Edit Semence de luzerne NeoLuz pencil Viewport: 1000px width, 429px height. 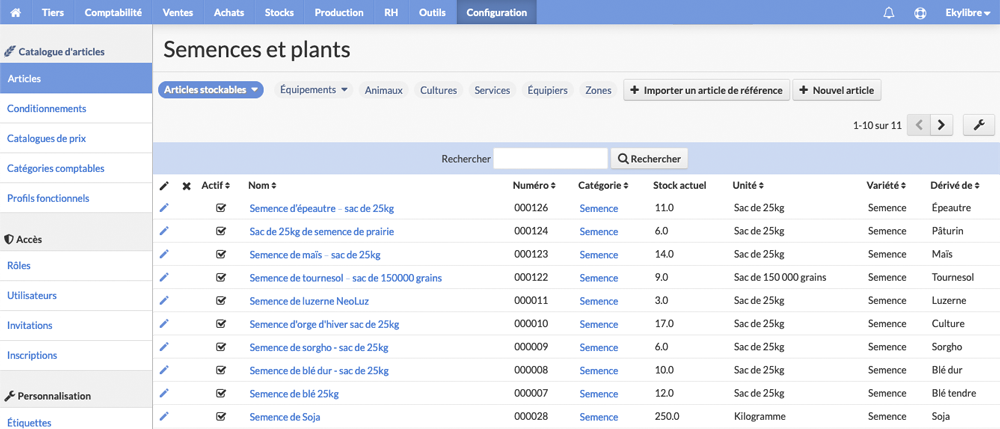tap(164, 300)
